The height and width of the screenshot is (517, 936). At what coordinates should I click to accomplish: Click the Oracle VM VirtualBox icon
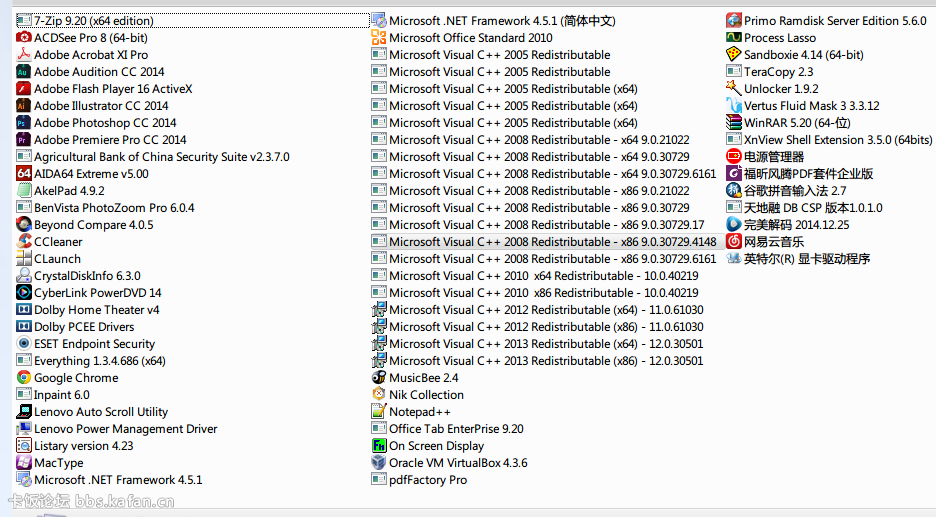[379, 463]
